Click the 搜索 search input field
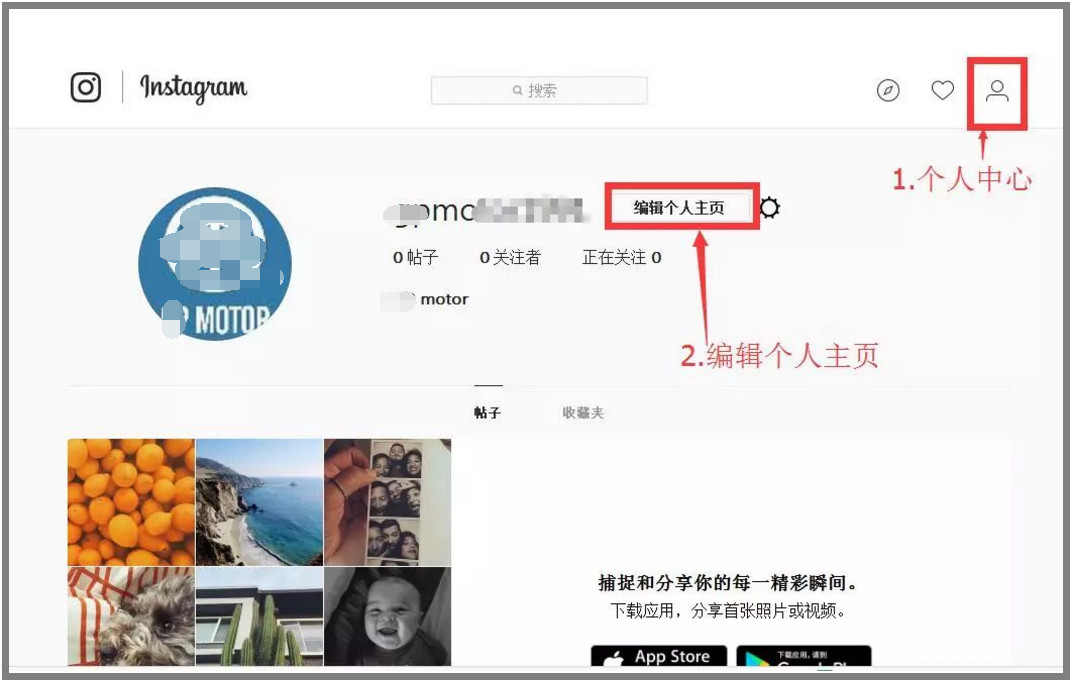This screenshot has width=1075, height=683. point(539,91)
